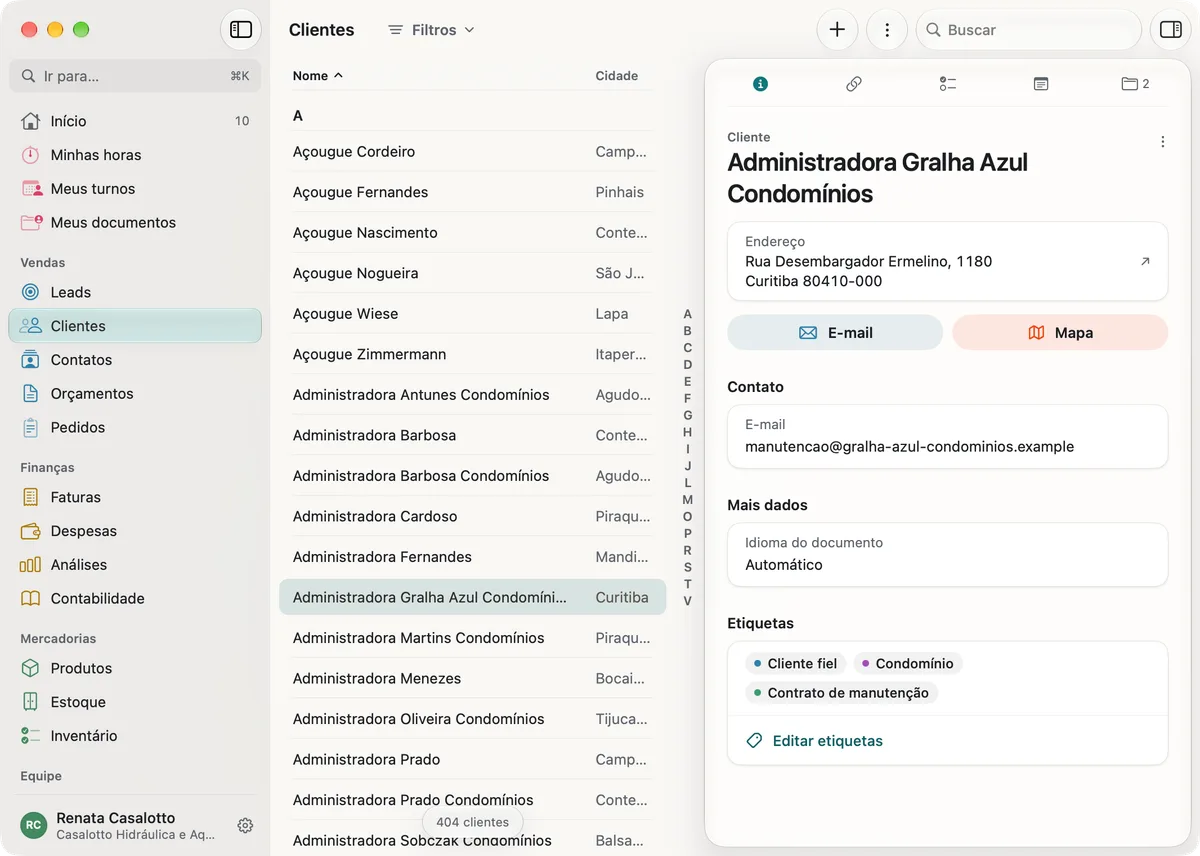The image size is (1200, 856).
Task: Toggle the left sidebar panel icon
Action: tap(241, 30)
